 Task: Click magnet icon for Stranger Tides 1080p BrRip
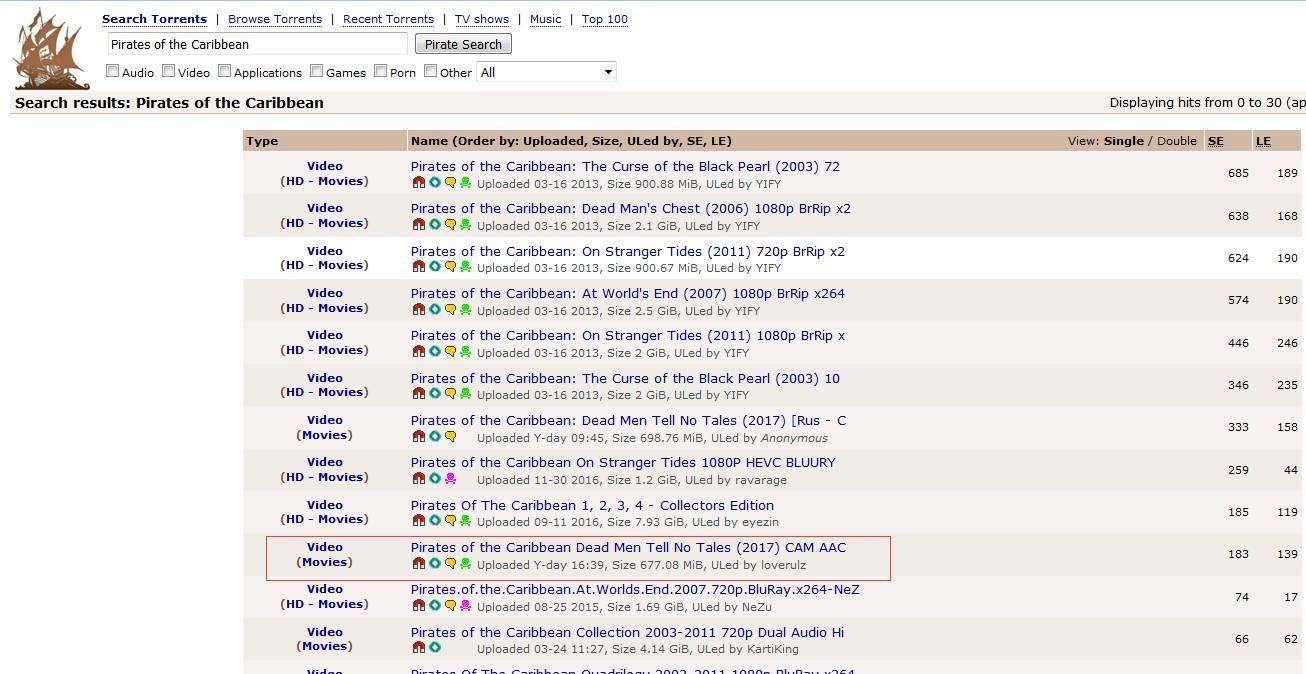tap(419, 352)
